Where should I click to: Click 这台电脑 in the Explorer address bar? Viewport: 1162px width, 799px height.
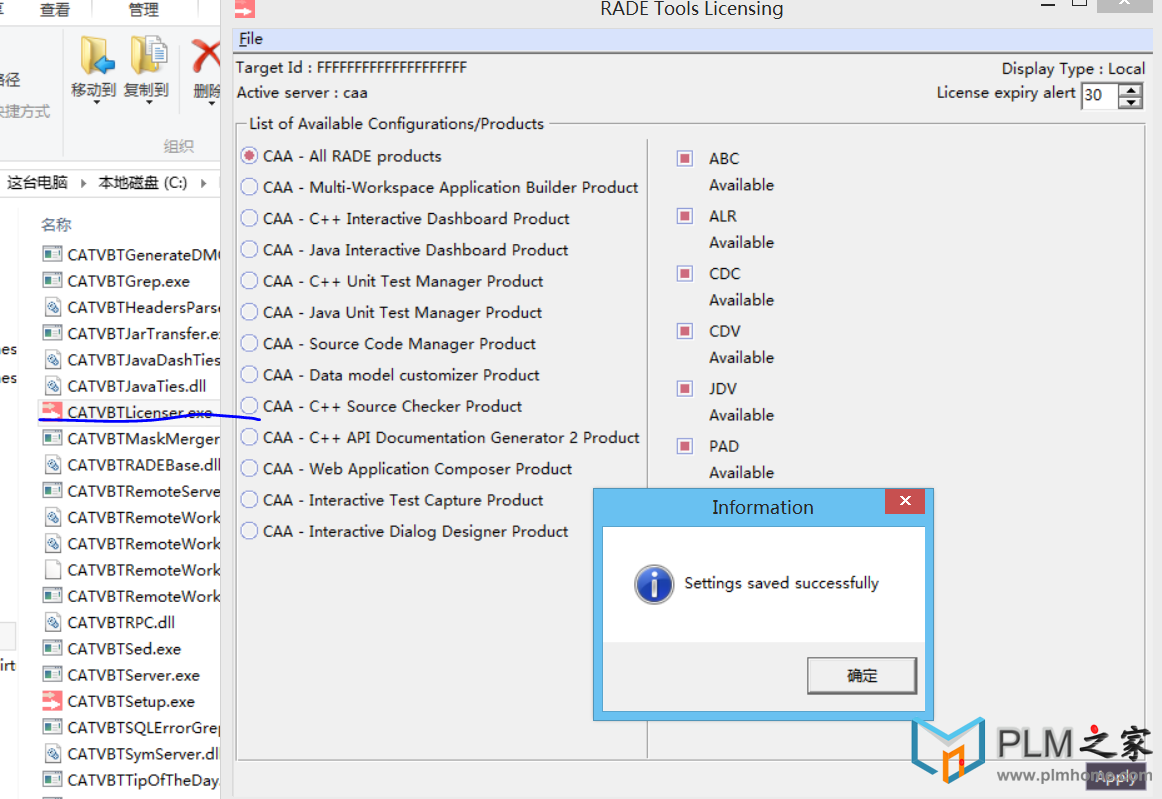pos(37,182)
